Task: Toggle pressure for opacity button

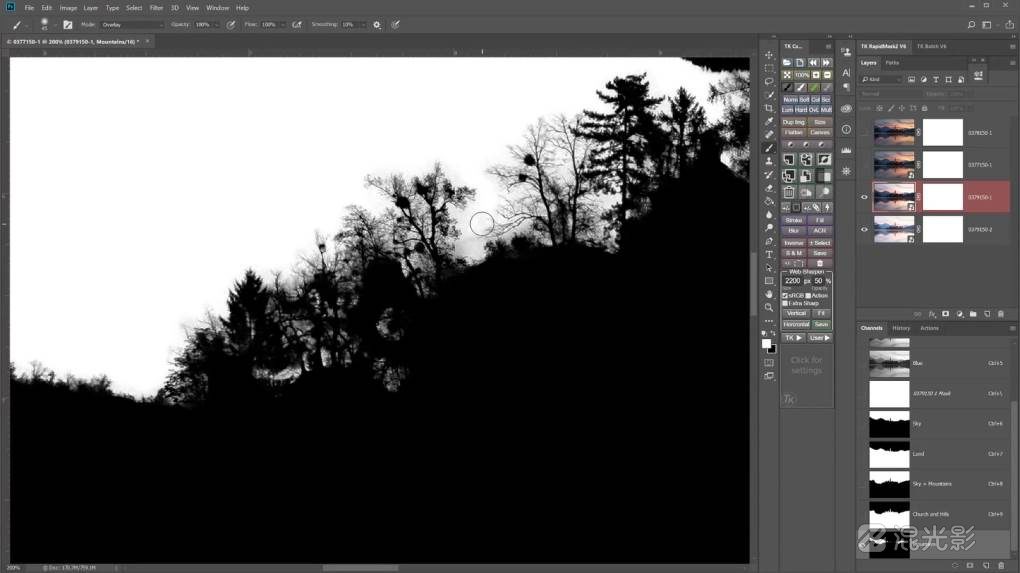Action: [231, 25]
